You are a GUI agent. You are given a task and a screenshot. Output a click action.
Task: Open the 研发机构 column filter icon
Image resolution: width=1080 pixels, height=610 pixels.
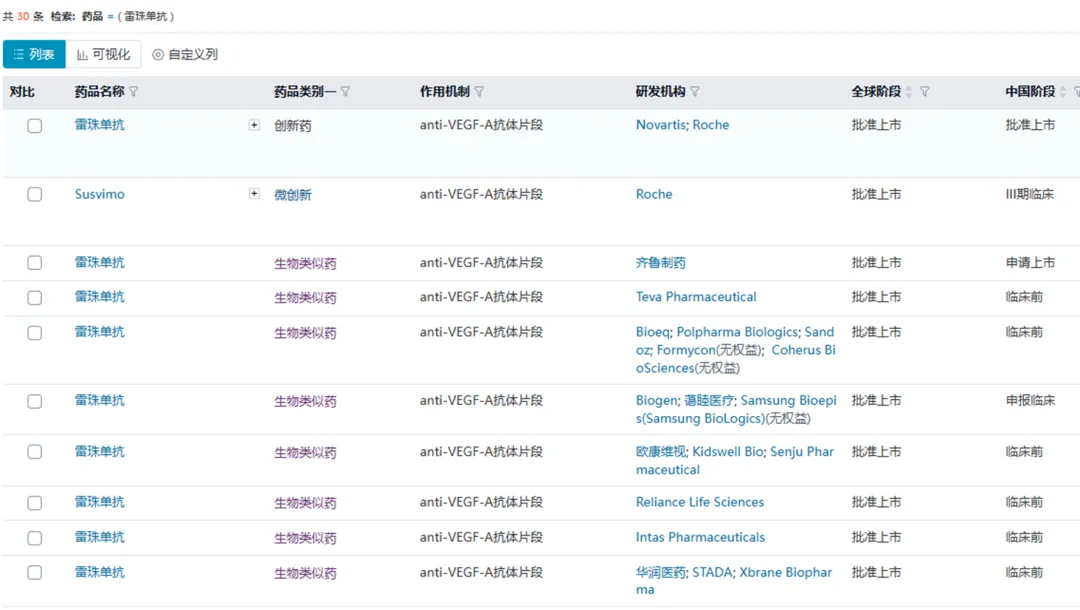[695, 92]
